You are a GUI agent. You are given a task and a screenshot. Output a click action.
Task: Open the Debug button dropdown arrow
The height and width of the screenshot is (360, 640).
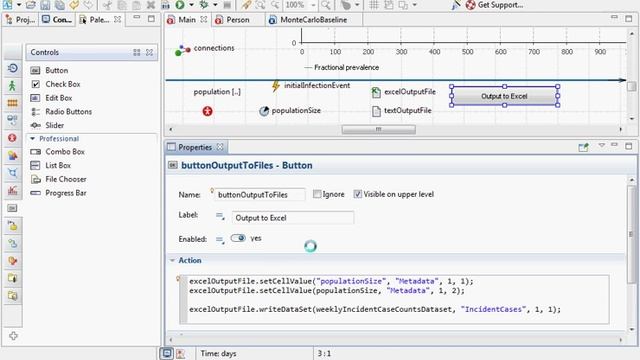[x=215, y=5]
